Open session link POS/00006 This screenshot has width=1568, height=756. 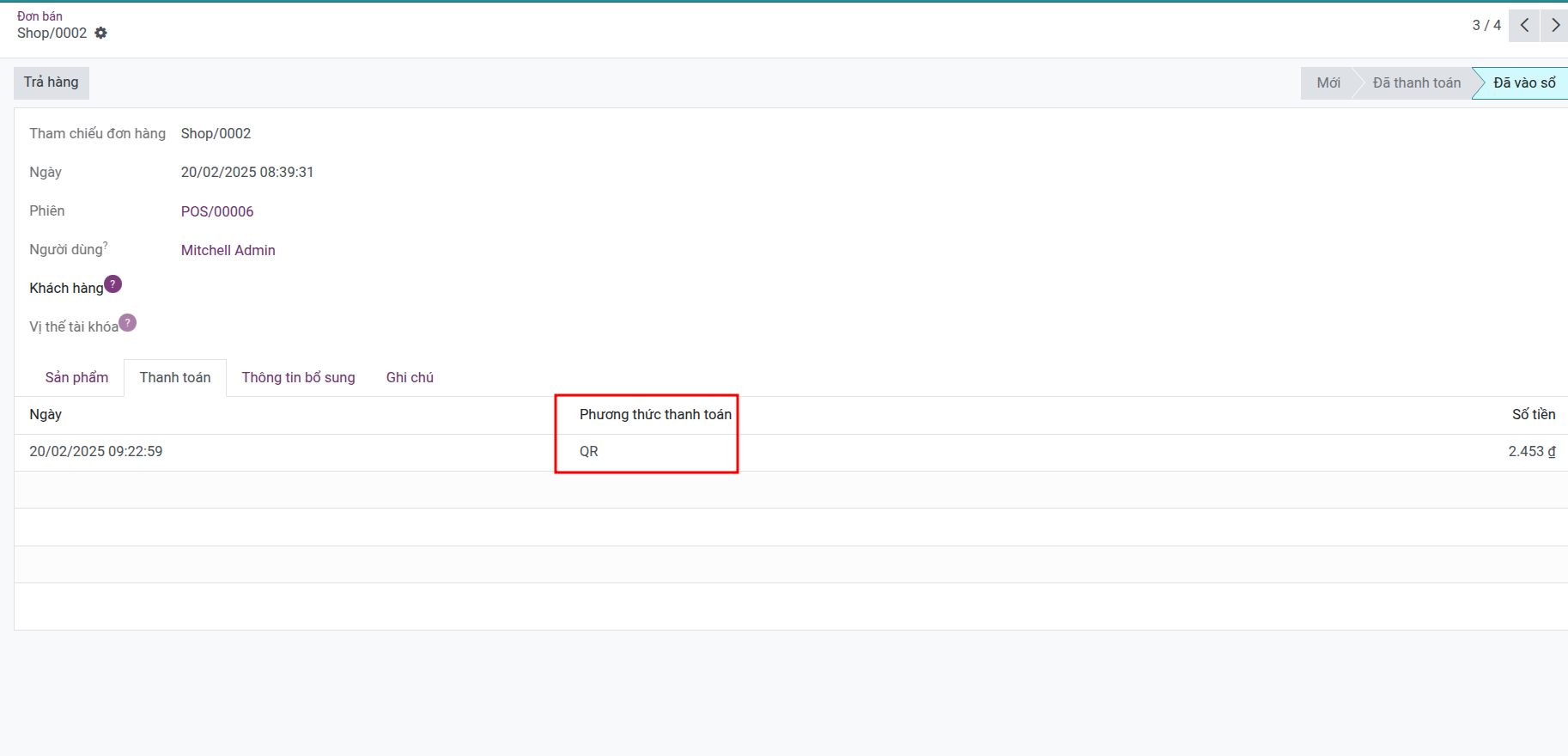217,211
